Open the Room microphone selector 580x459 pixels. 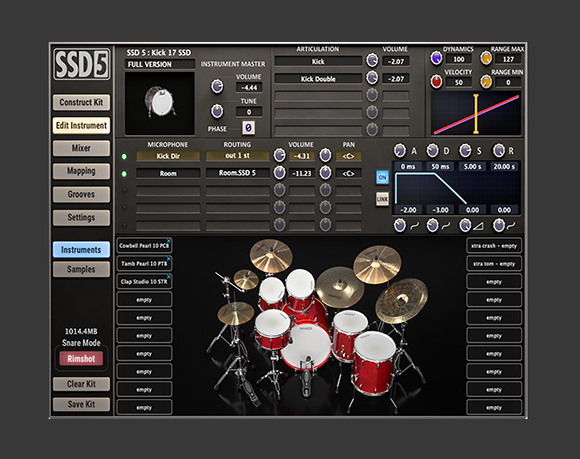[x=168, y=173]
